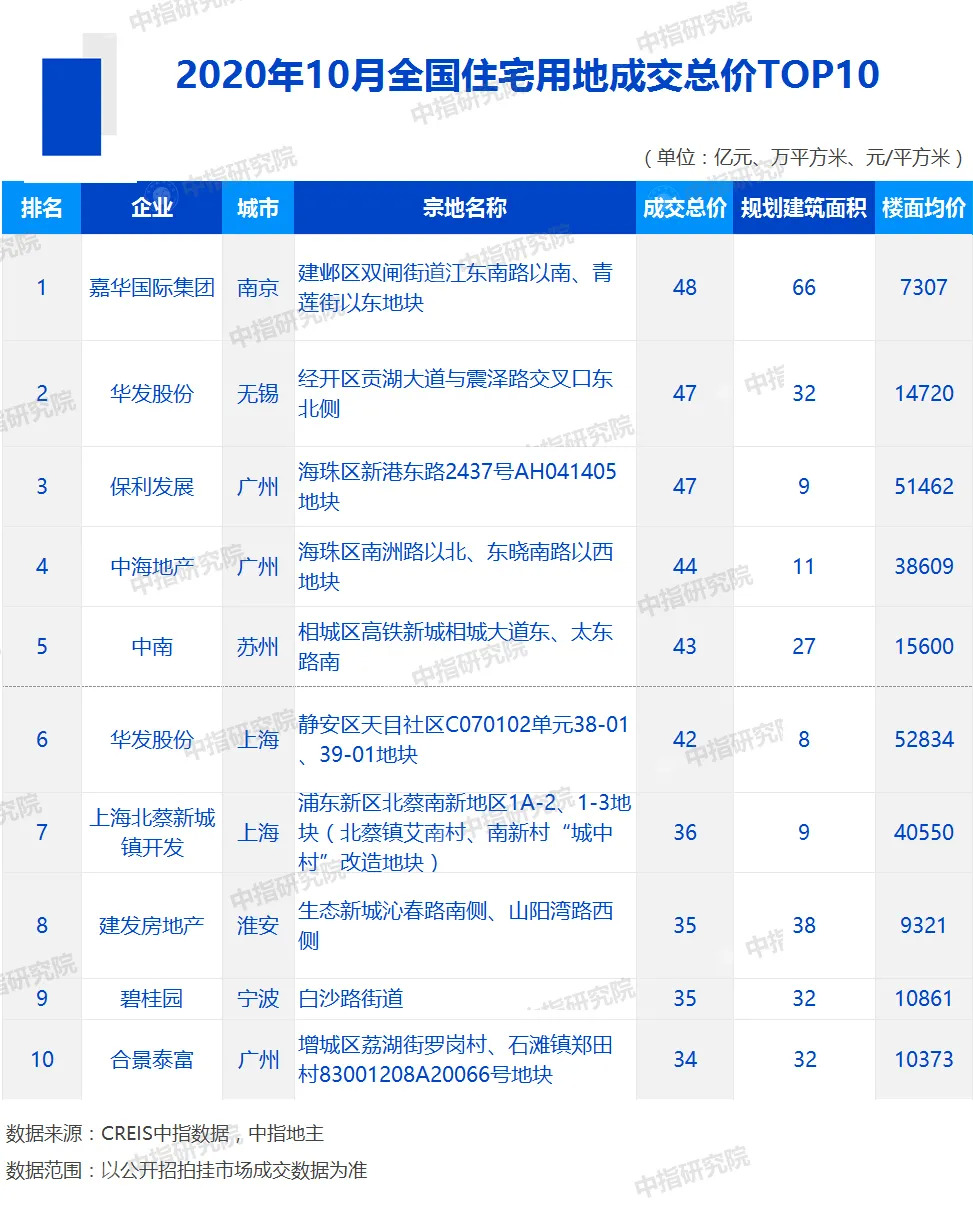The image size is (973, 1215).
Task: Select the 规划建筑面积 column header
Action: [x=804, y=208]
